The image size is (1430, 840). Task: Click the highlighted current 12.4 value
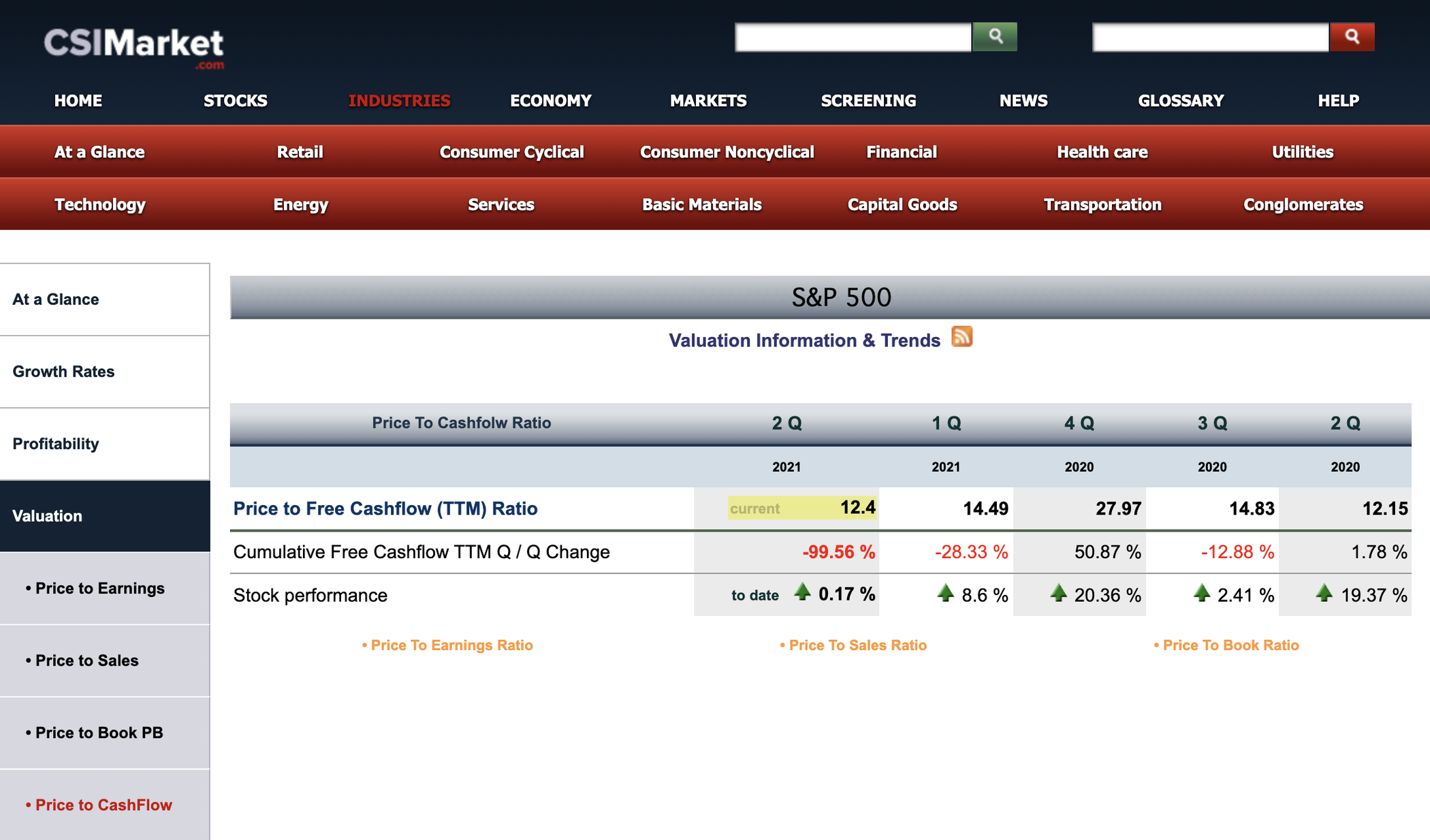point(802,508)
